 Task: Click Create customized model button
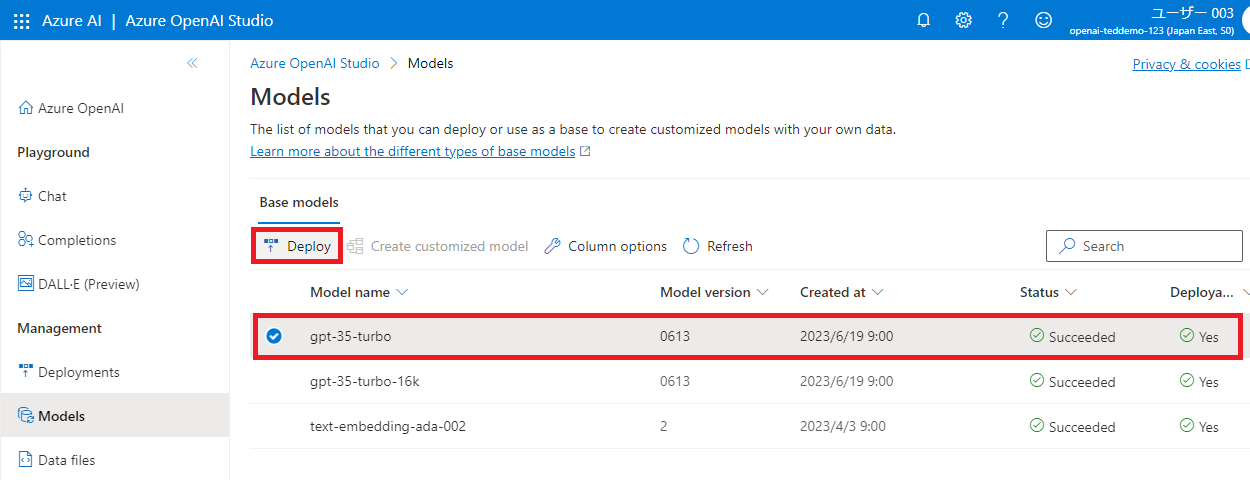[438, 246]
